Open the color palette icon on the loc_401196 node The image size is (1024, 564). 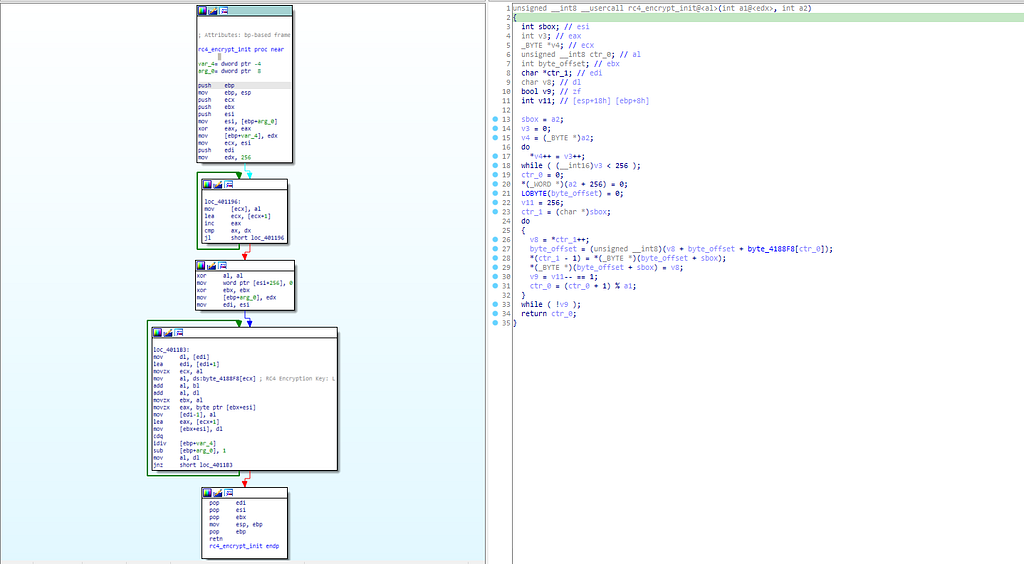click(x=208, y=185)
